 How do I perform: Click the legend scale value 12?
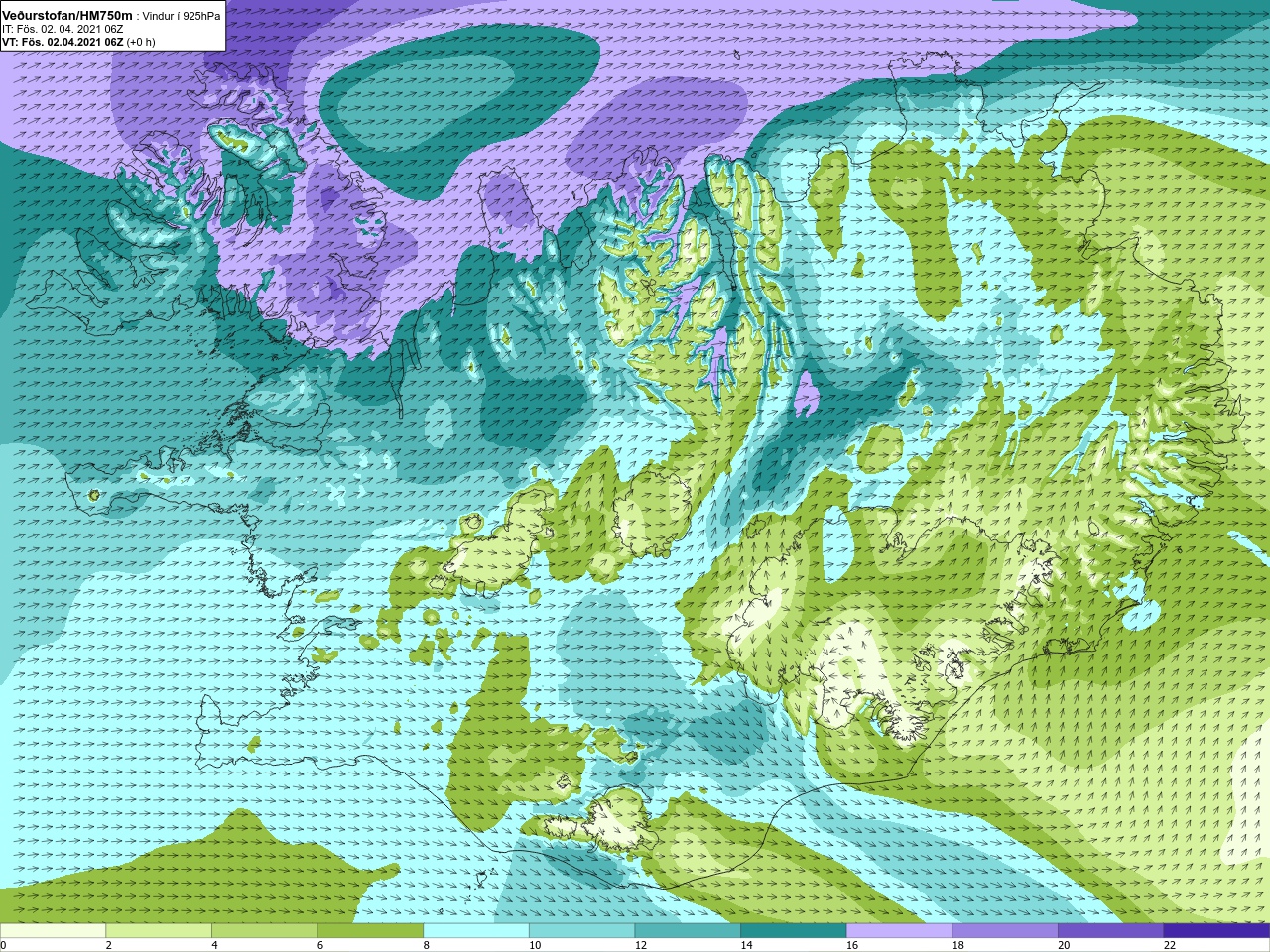[641, 945]
